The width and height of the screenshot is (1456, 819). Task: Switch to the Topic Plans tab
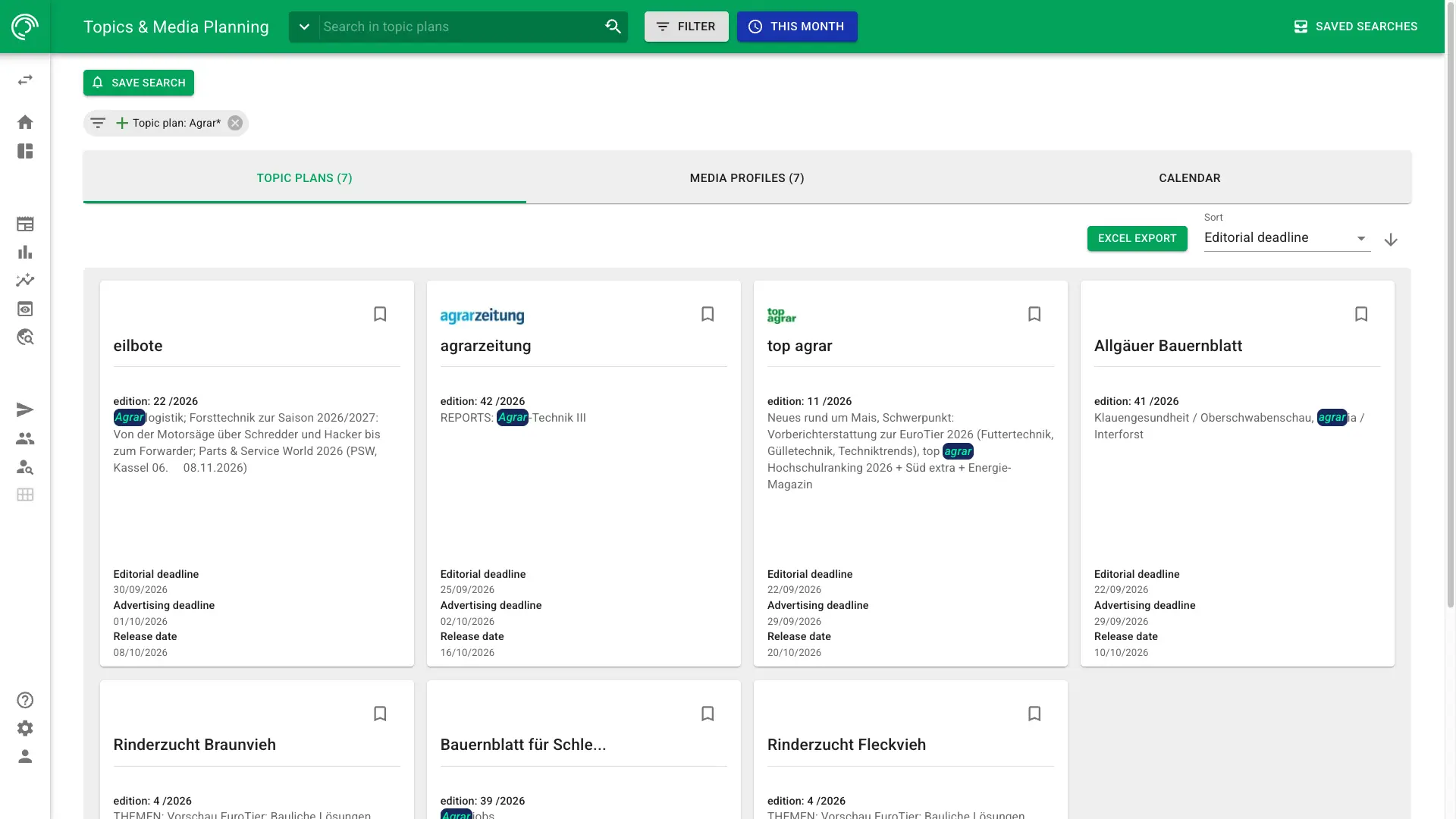pyautogui.click(x=304, y=178)
